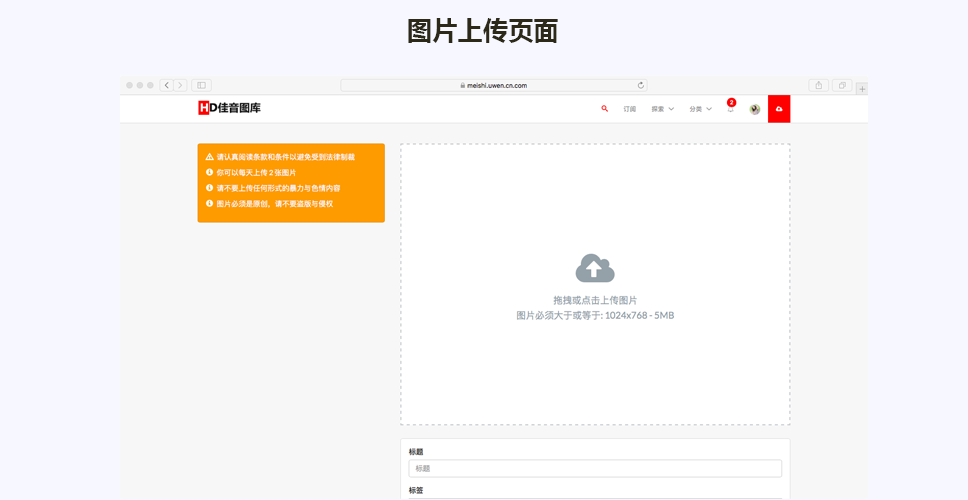Screen dimensions: 968x500
Task: Show all tabs overview button
Action: coord(843,86)
